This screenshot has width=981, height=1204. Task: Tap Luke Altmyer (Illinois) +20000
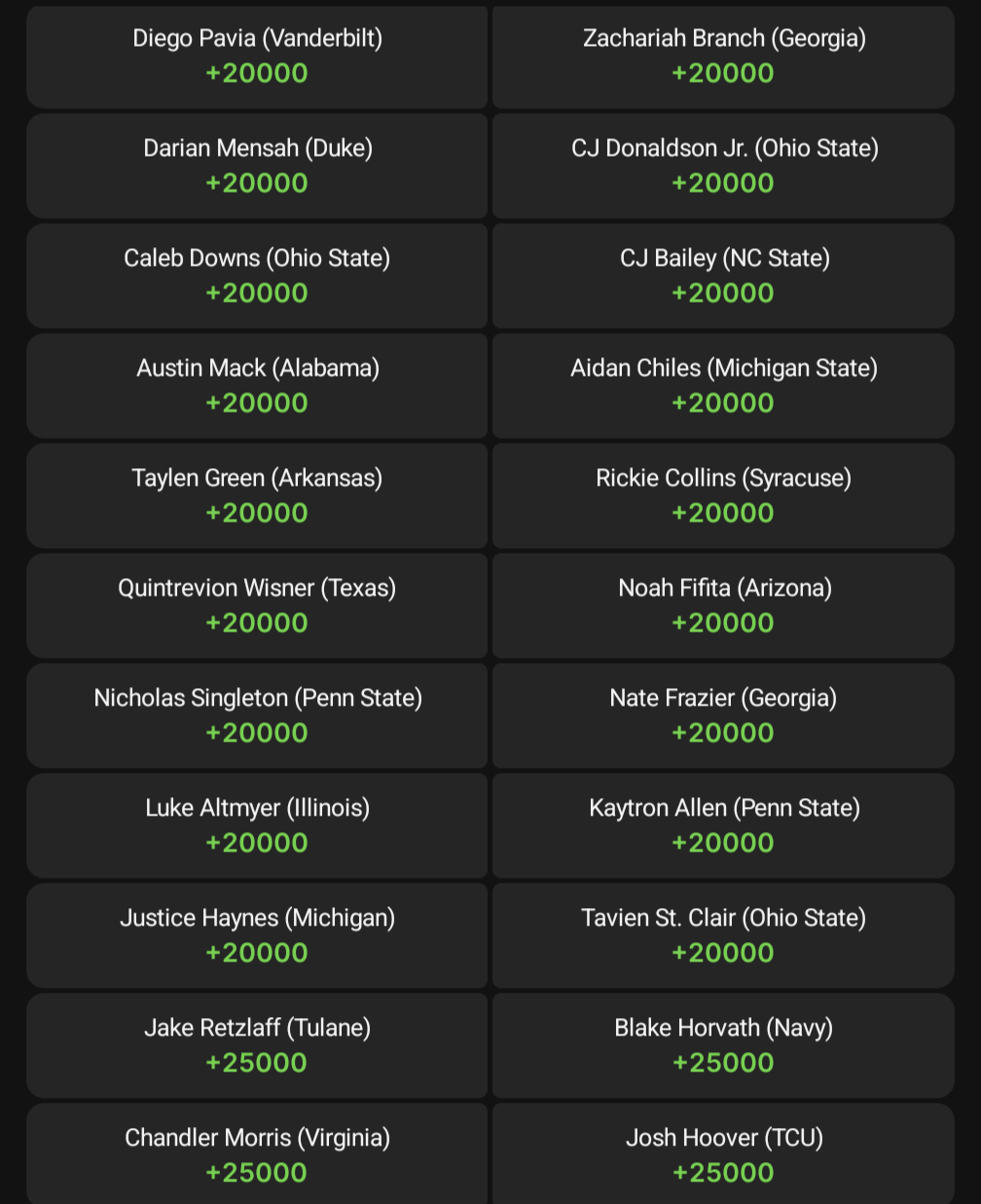(x=257, y=825)
